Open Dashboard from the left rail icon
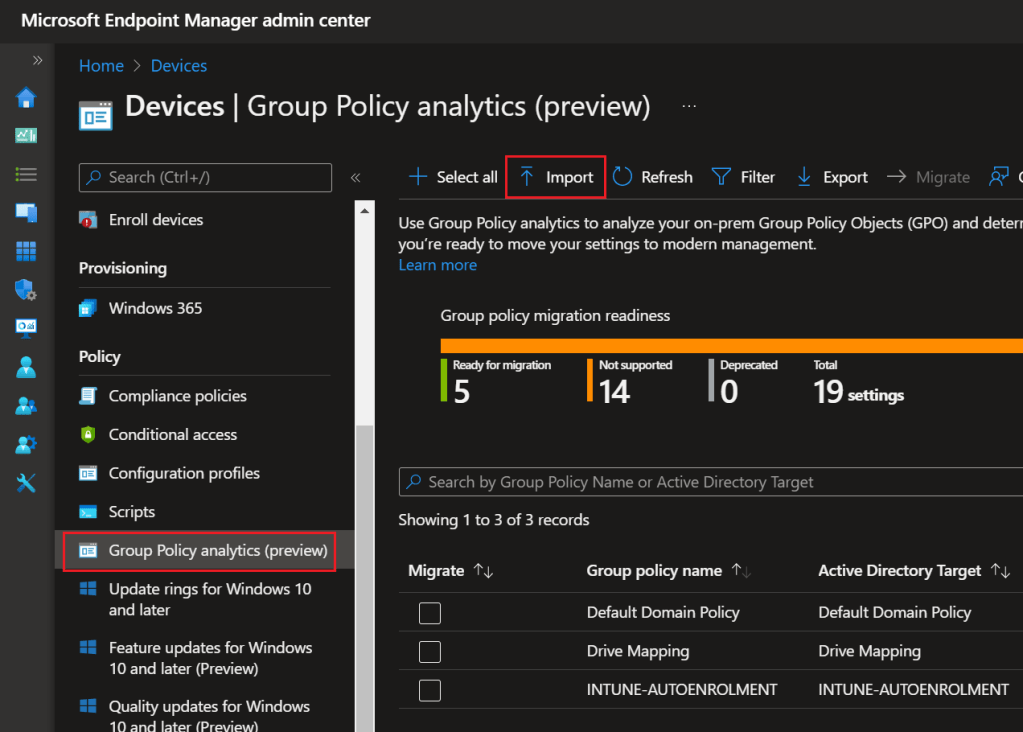Image resolution: width=1023 pixels, height=732 pixels. (26, 136)
